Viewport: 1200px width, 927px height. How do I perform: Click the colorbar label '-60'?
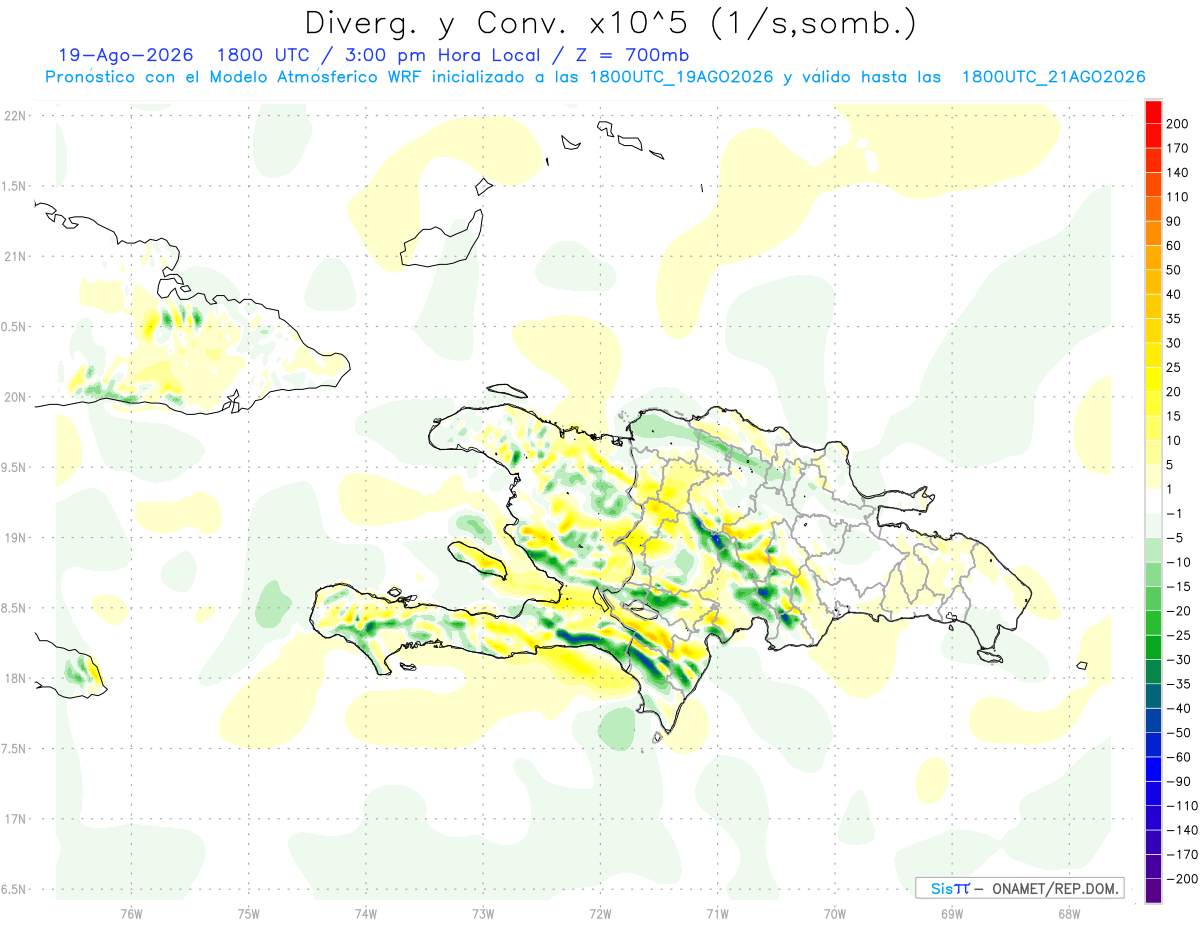point(1177,757)
